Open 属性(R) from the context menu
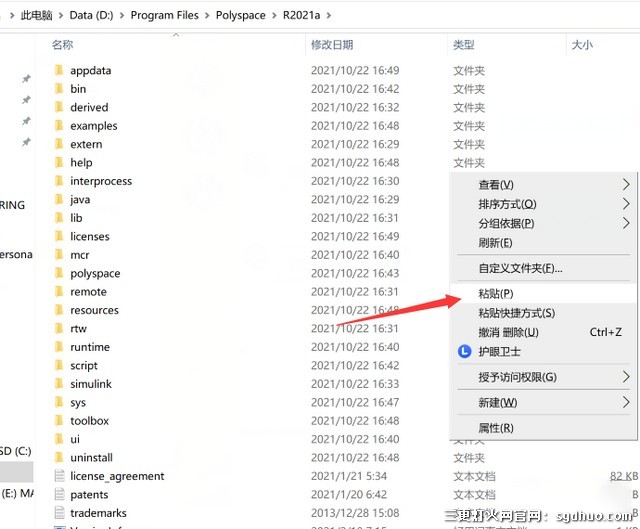 point(543,428)
